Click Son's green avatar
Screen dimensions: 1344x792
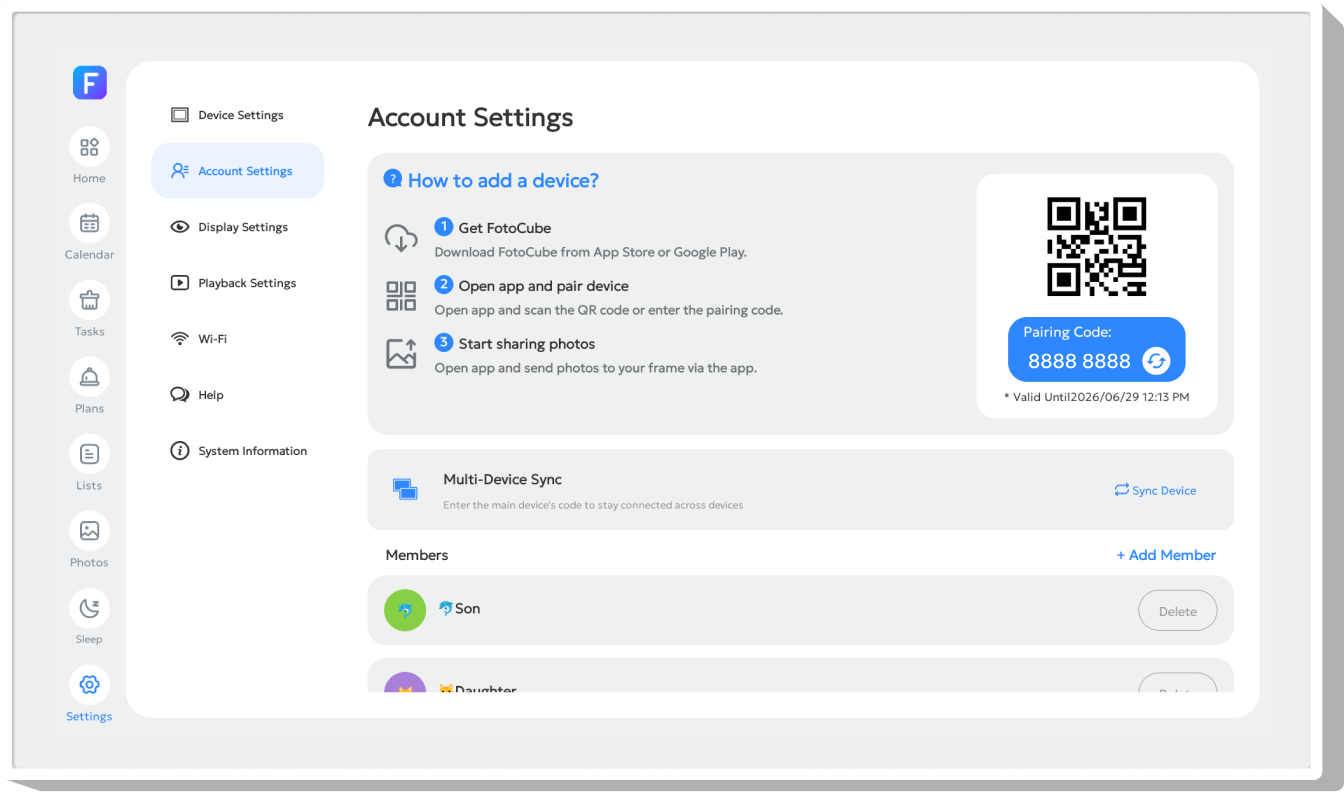click(x=405, y=610)
